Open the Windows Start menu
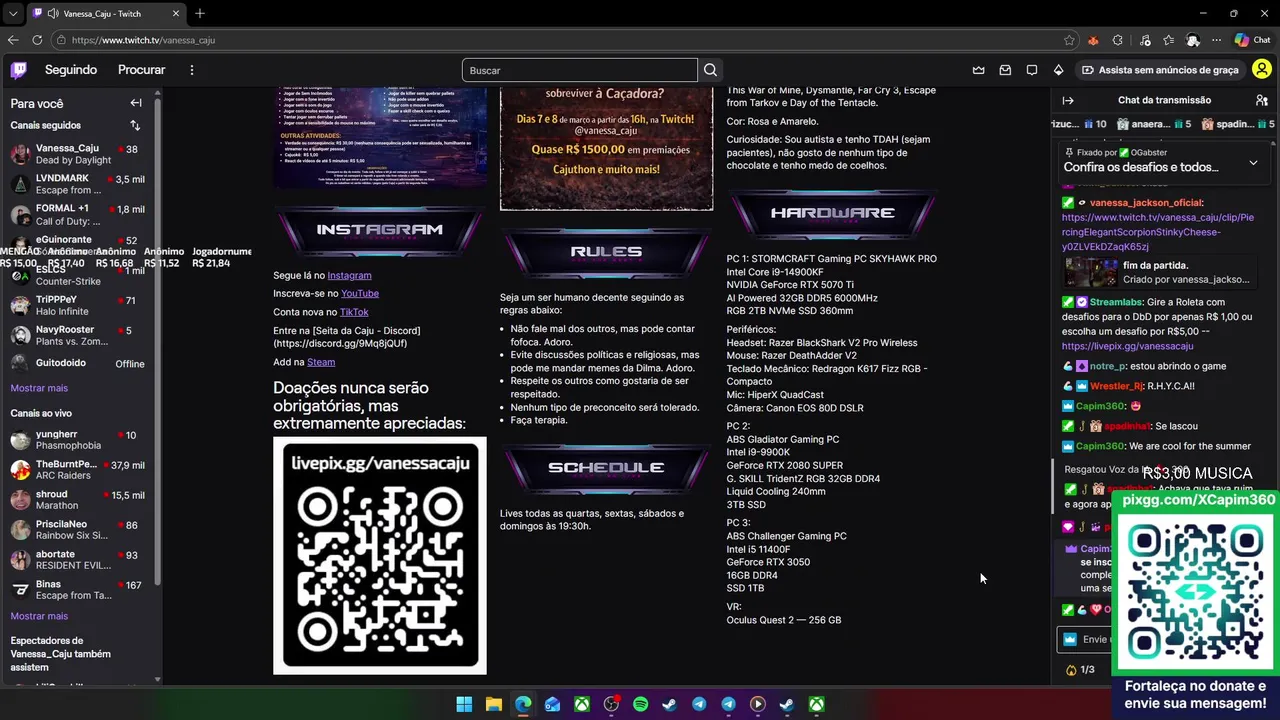 [x=464, y=705]
